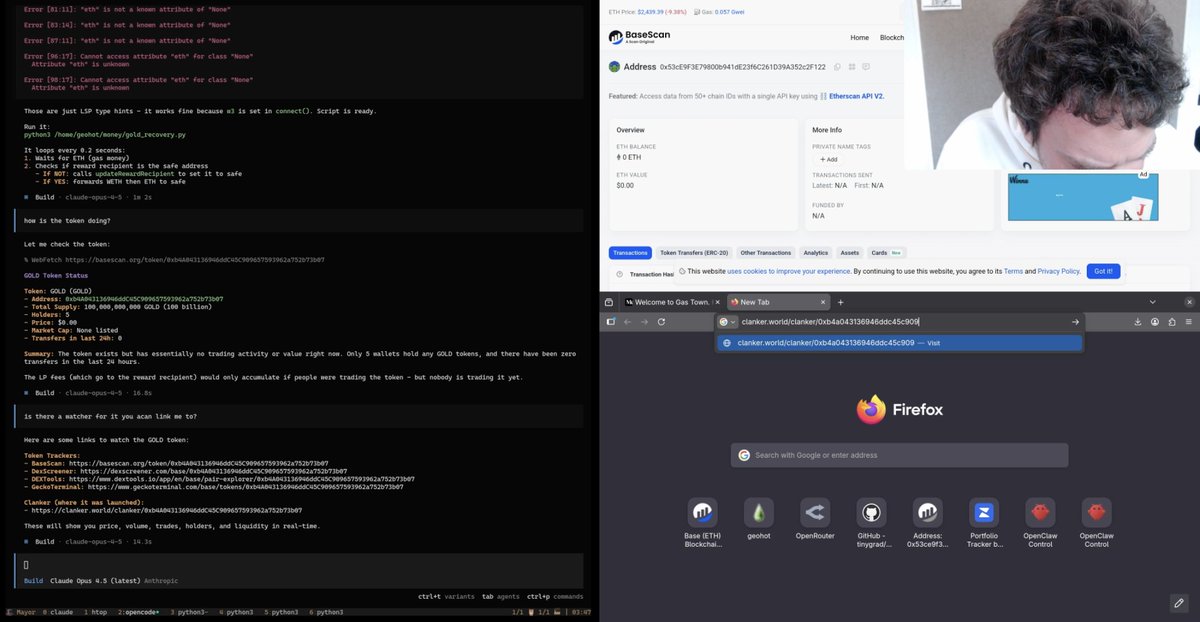Image resolution: width=1200 pixels, height=622 pixels.
Task: Accept cookies with Got it! button
Action: point(1103,271)
